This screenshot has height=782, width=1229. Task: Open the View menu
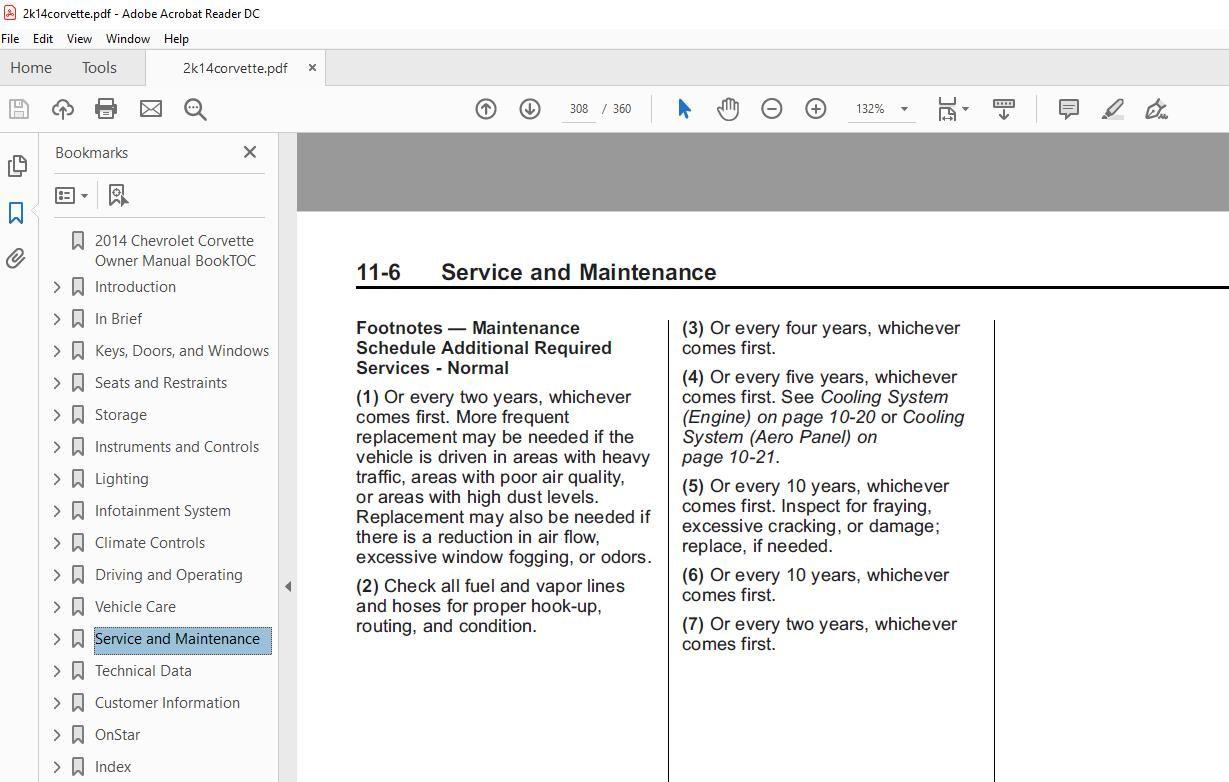[79, 39]
